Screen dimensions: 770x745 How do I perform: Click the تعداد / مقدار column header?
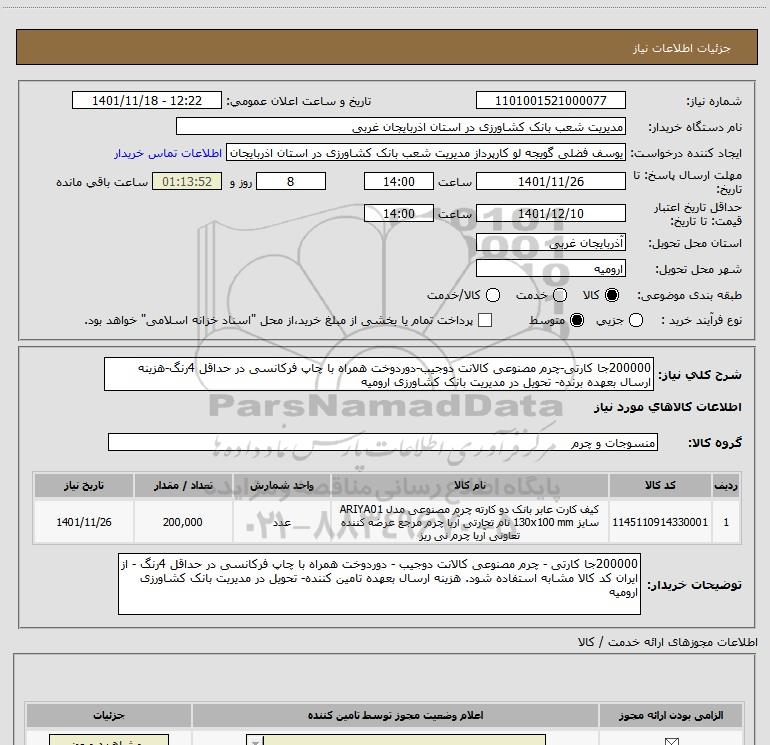[x=183, y=486]
